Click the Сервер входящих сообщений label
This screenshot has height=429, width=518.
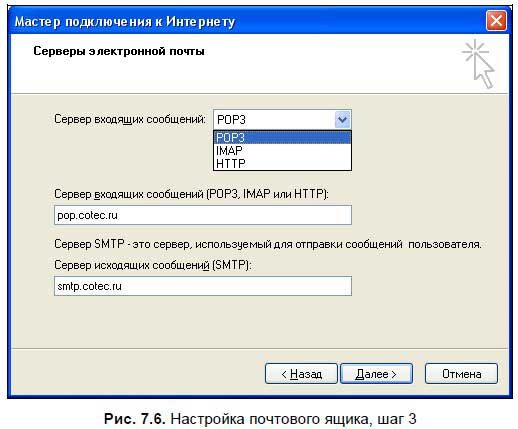pyautogui.click(x=130, y=119)
